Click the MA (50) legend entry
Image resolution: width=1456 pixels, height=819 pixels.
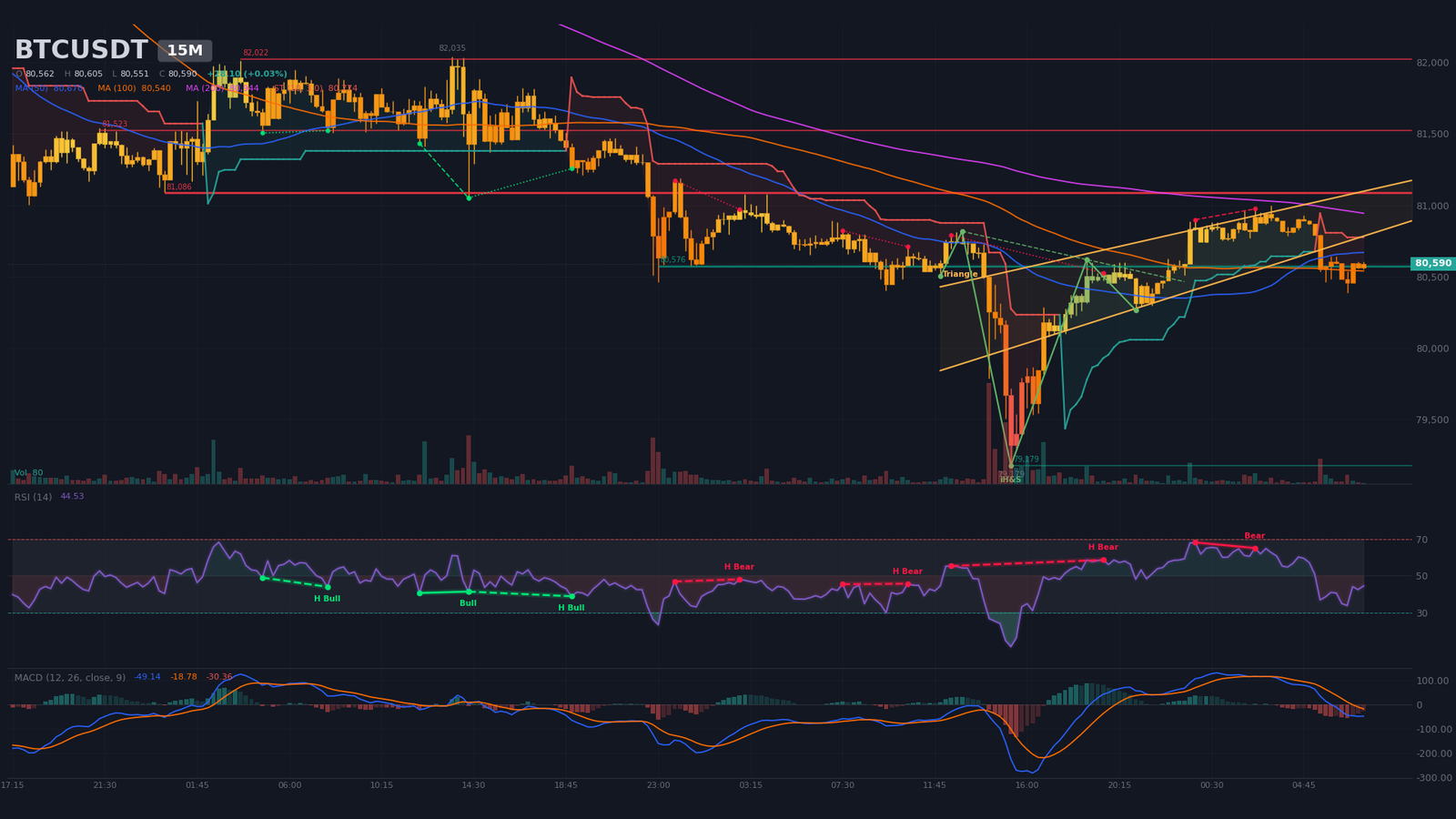point(48,88)
